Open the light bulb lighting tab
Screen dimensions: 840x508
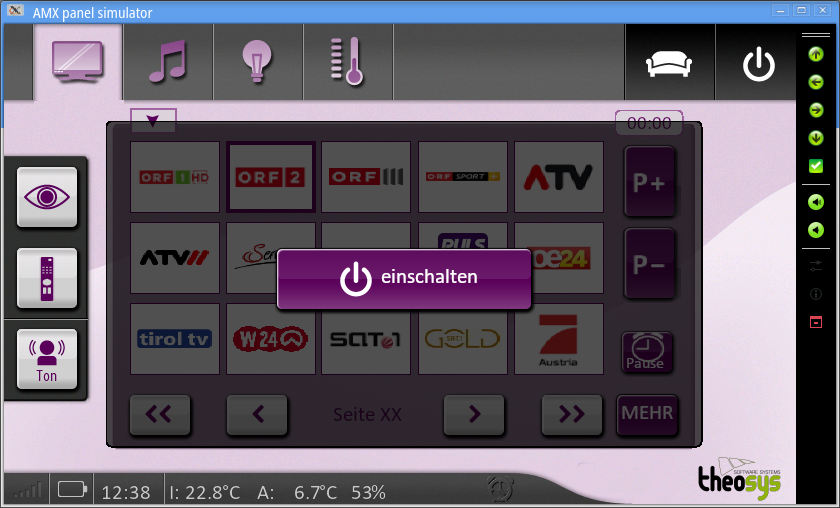pos(258,62)
